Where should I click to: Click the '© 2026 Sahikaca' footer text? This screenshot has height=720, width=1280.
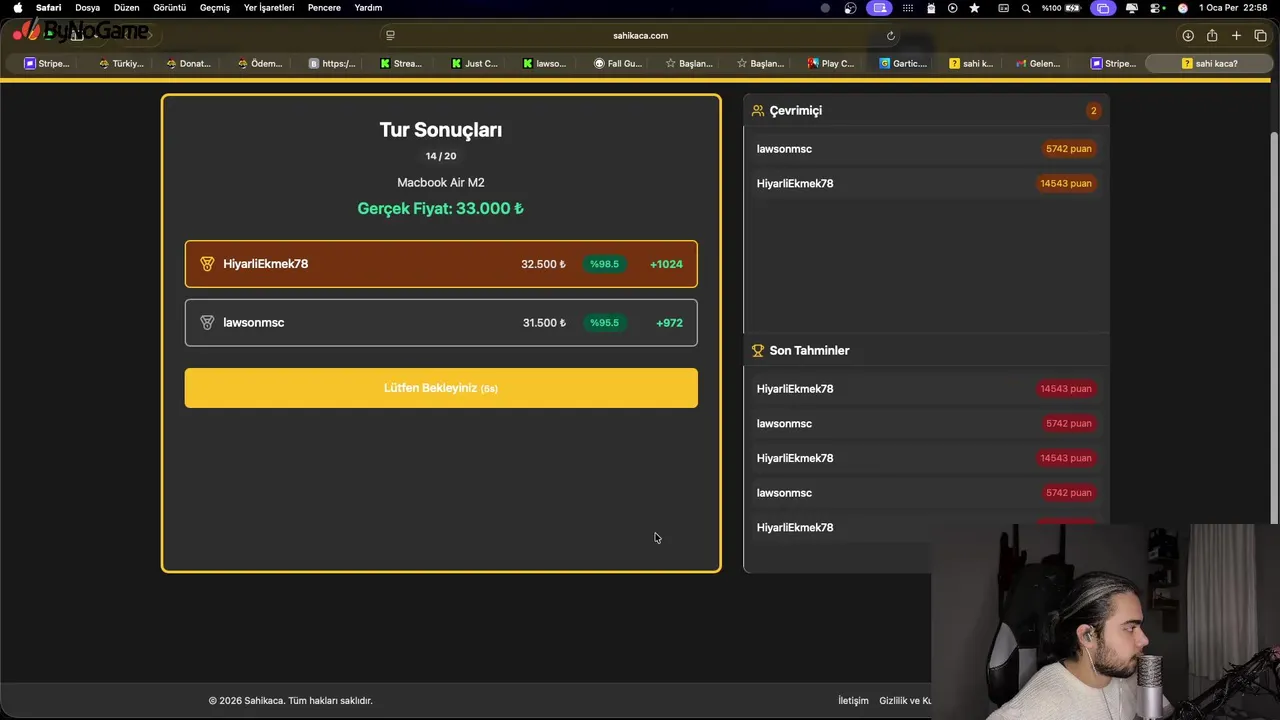[x=291, y=701]
